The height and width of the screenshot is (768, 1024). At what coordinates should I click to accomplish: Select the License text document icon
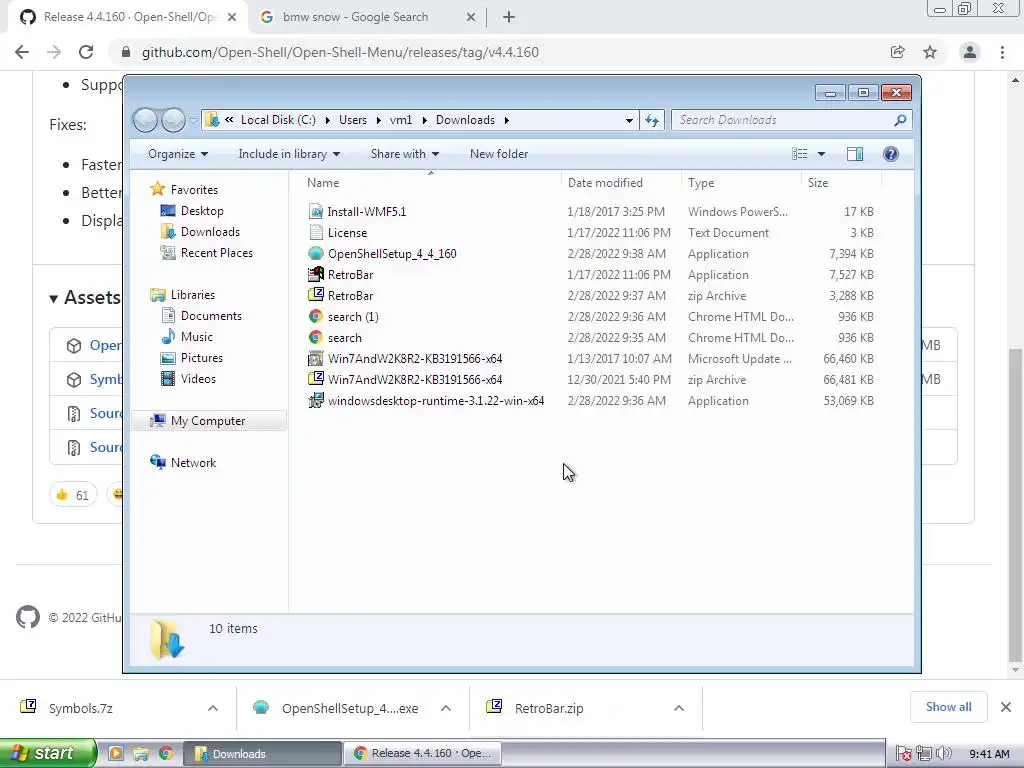point(316,232)
